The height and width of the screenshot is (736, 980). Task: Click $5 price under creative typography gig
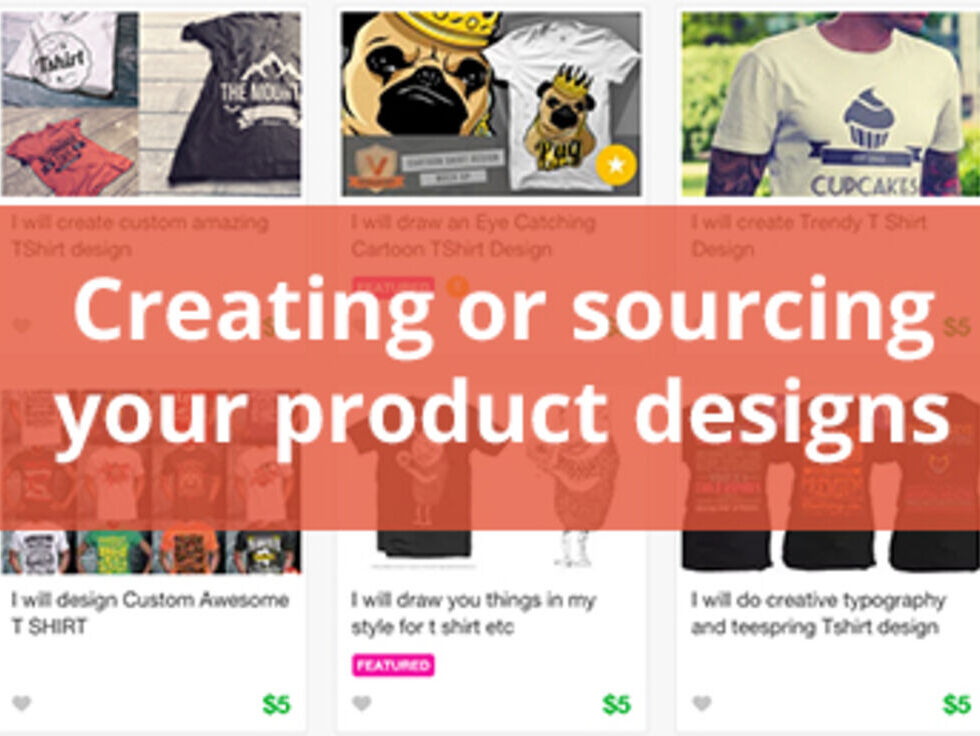[x=956, y=705]
